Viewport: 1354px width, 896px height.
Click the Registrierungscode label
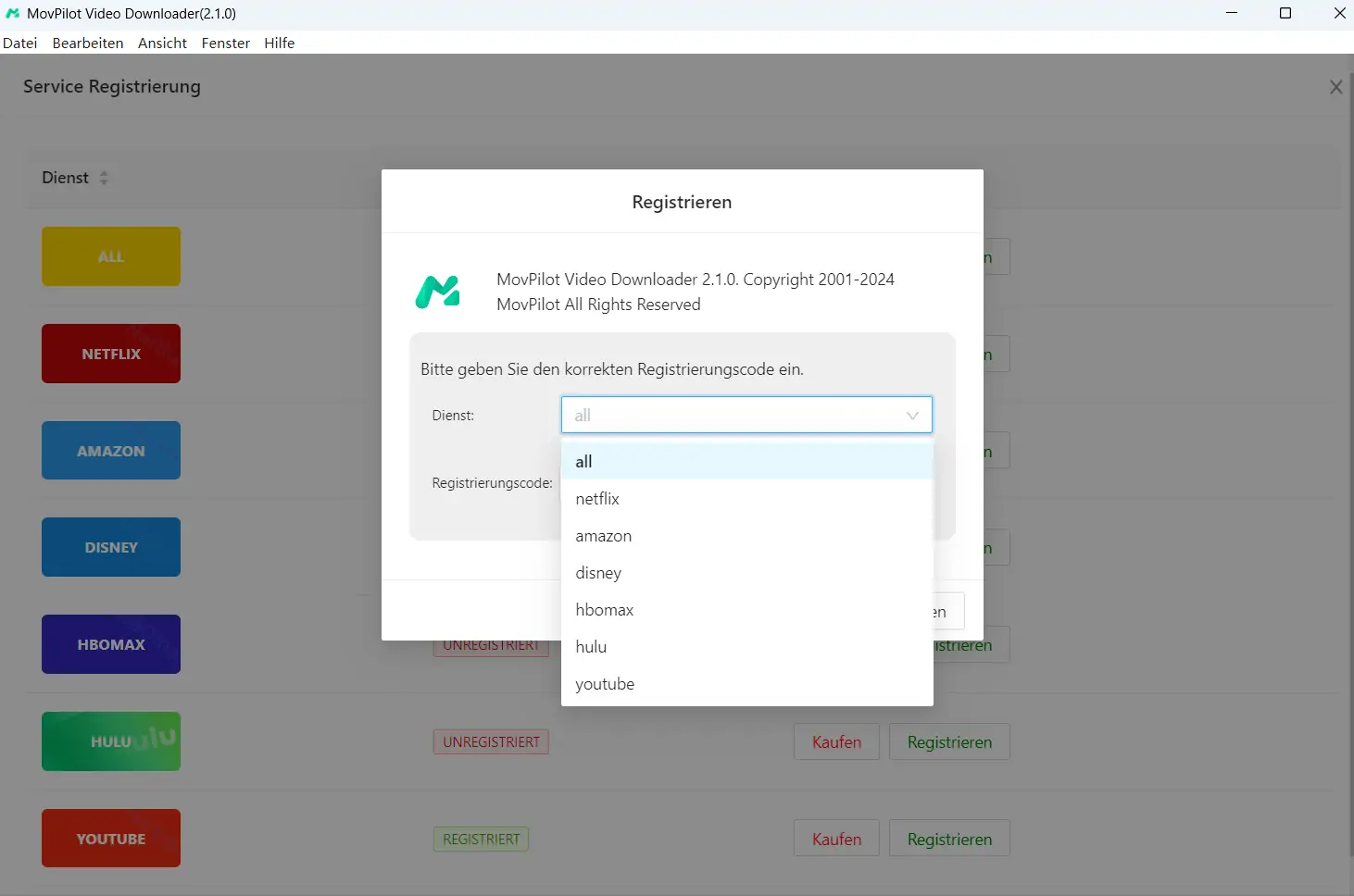pos(492,483)
